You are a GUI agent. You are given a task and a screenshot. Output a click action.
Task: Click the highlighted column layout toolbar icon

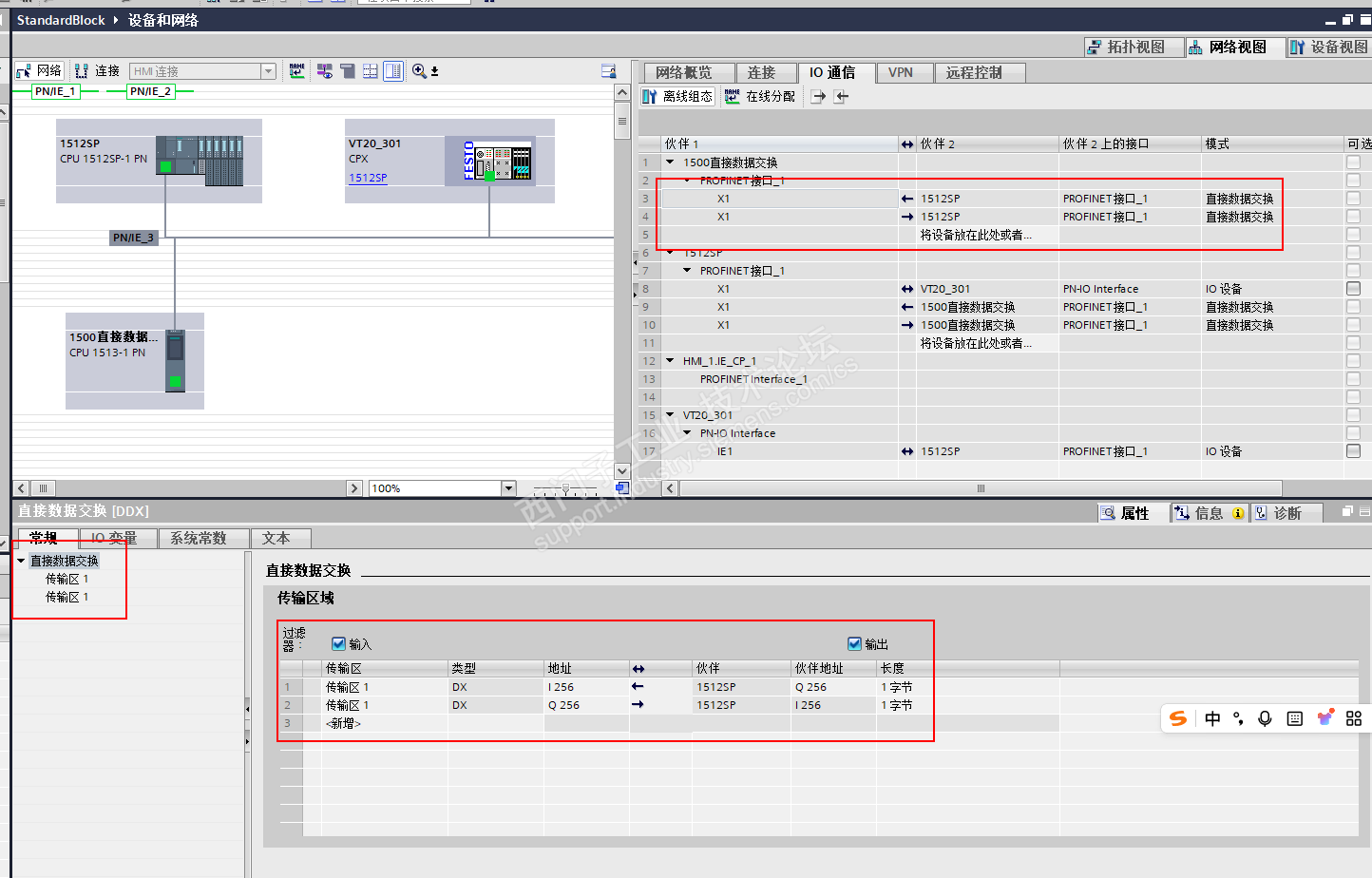393,71
